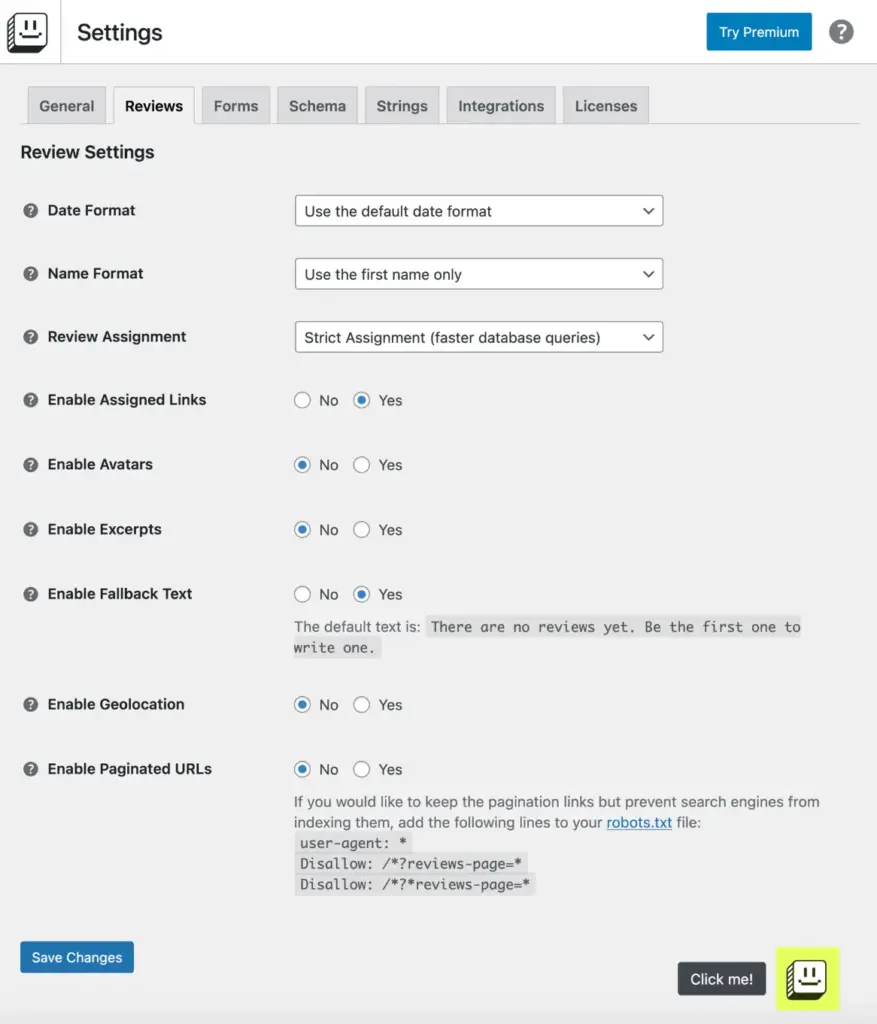
Task: Click the help icon beside Enable Fallback Text
Action: click(29, 593)
